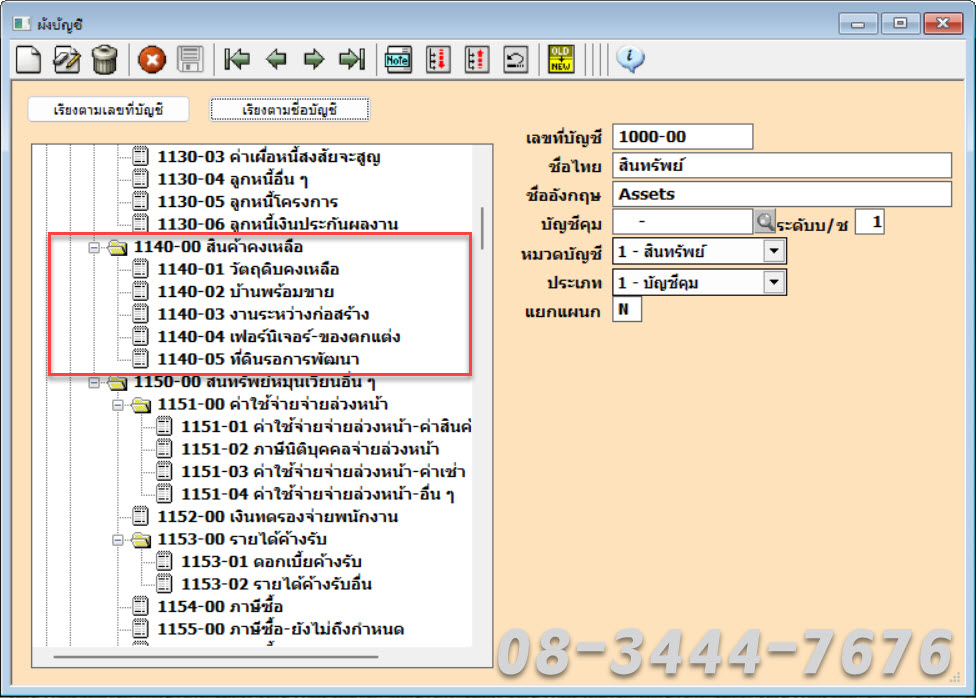Viewport: 976px width, 698px height.
Task: Click the OLD NEW toolbar icon
Action: tap(561, 59)
